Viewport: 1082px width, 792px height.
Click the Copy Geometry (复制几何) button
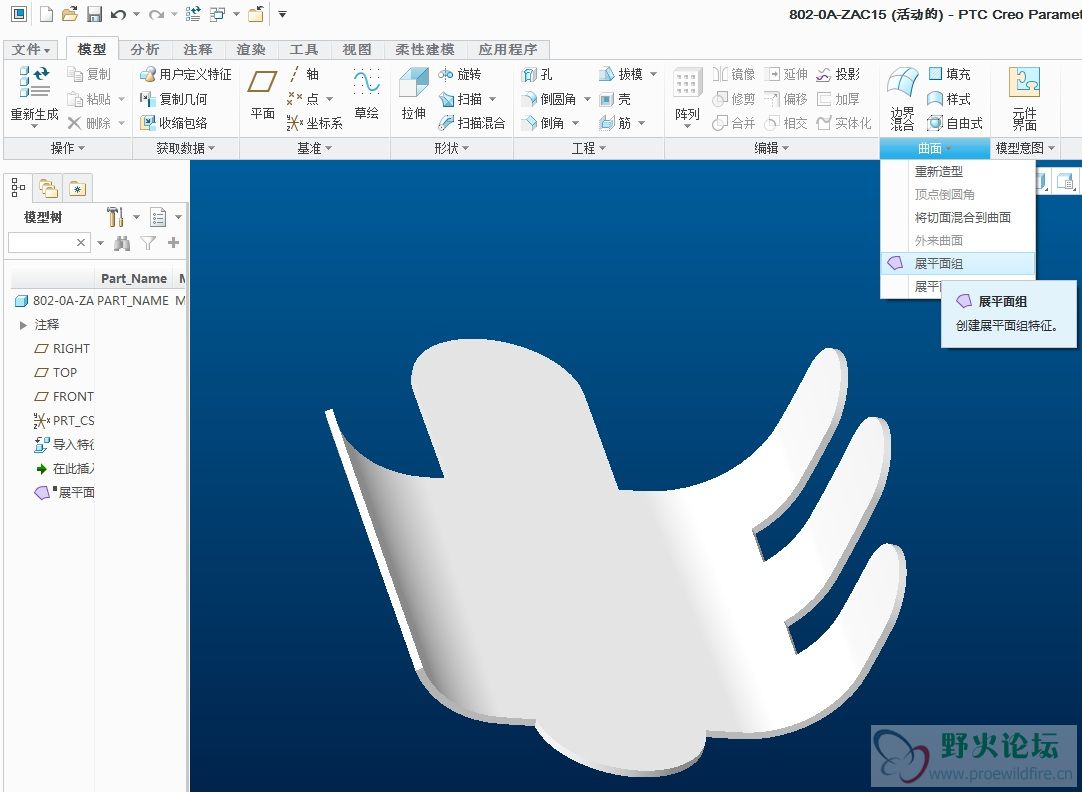174,99
